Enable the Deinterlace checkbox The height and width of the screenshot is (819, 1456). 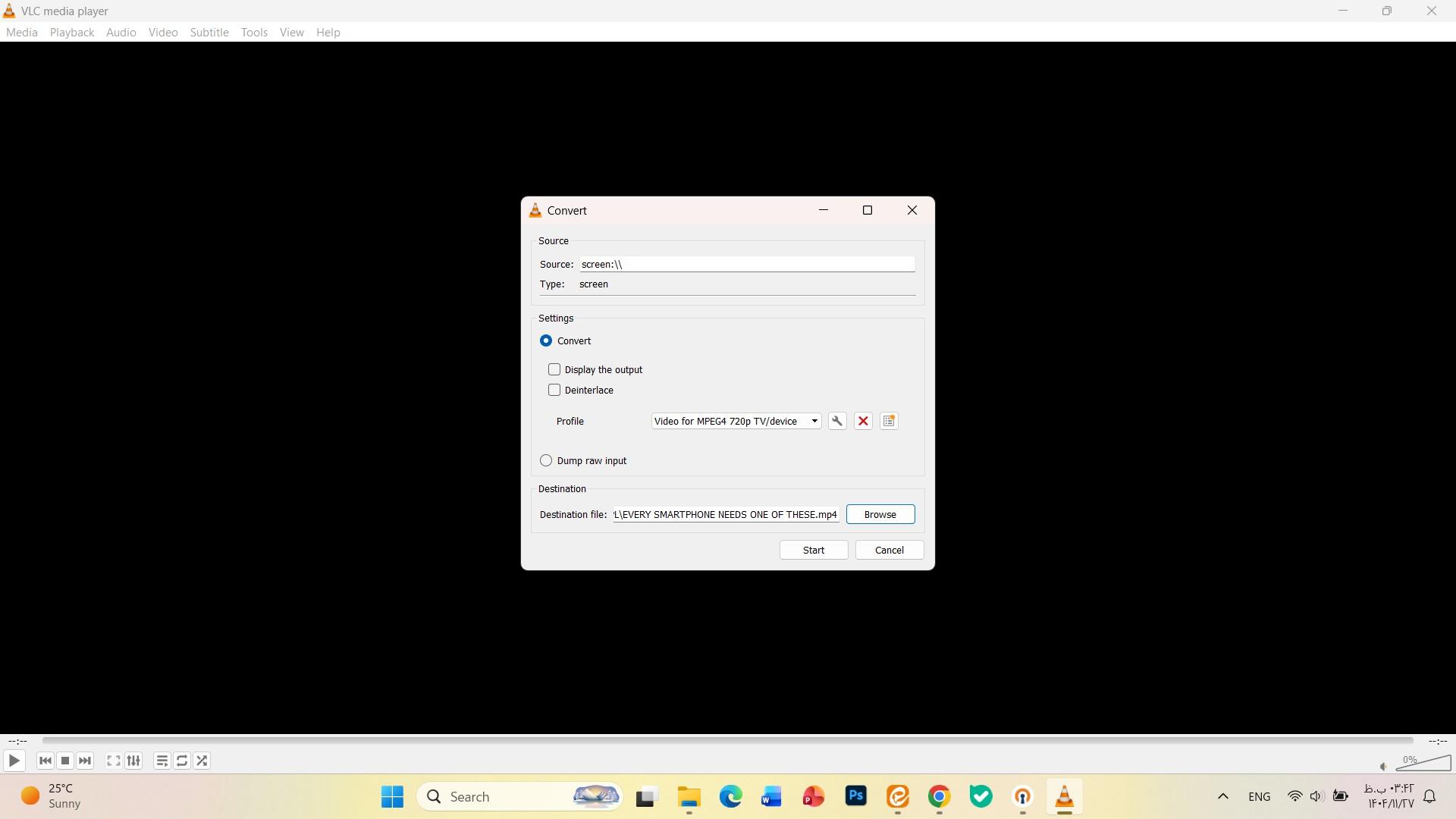click(554, 390)
